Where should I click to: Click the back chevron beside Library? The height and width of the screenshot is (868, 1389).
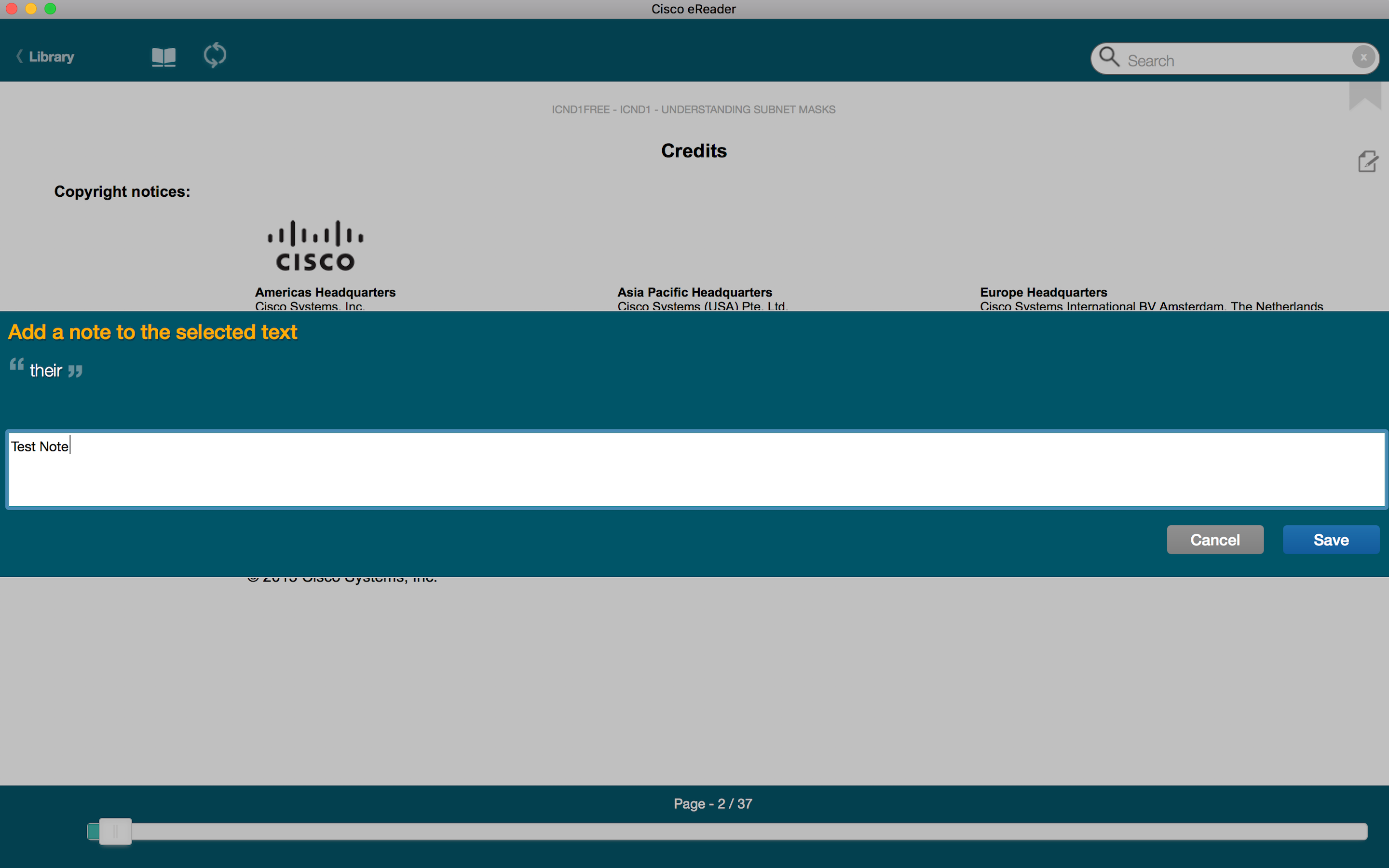[x=19, y=56]
